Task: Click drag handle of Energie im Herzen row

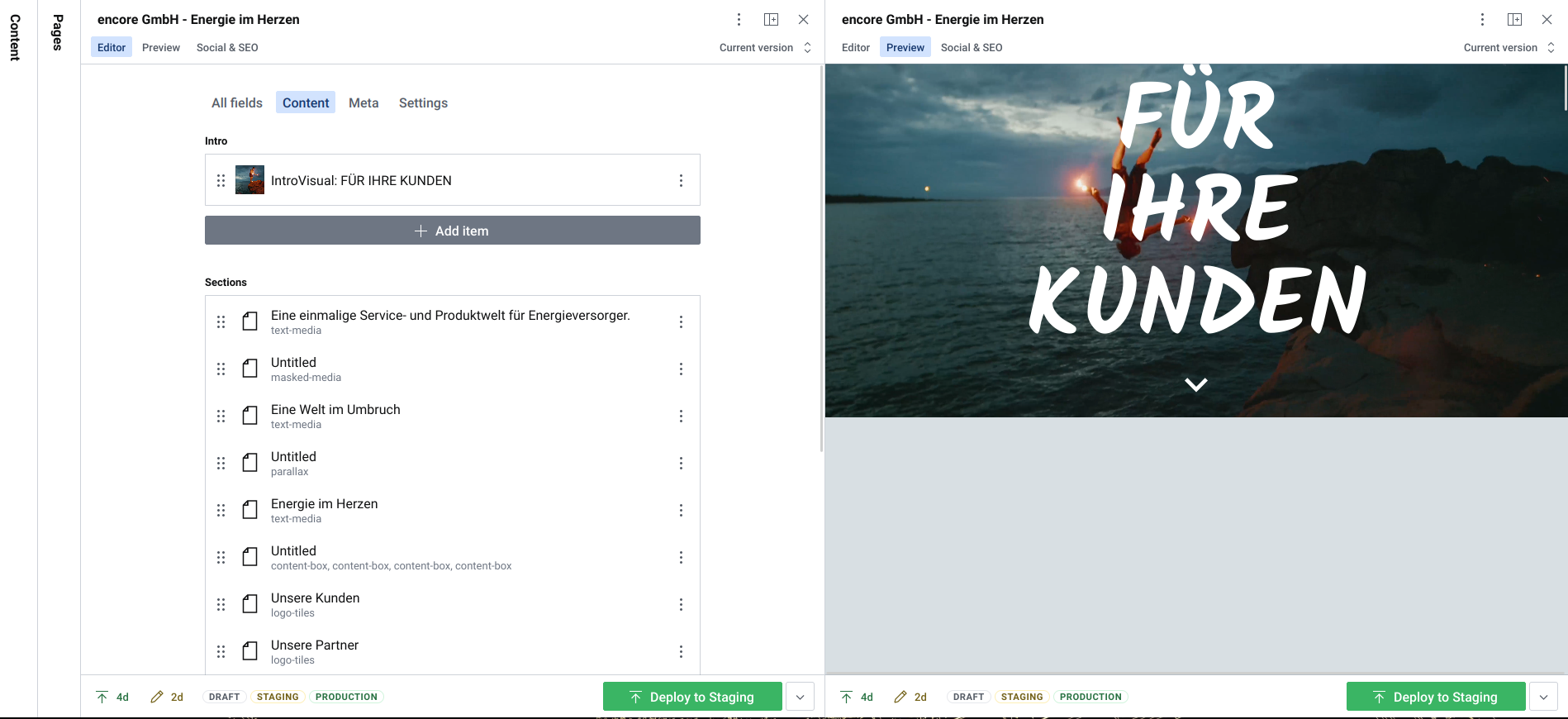Action: coord(221,510)
